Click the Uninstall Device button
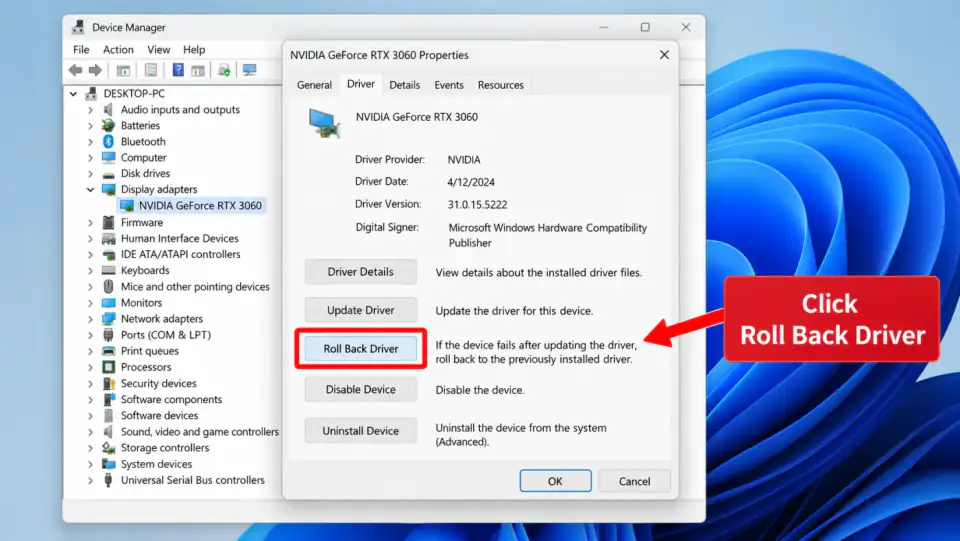 361,431
